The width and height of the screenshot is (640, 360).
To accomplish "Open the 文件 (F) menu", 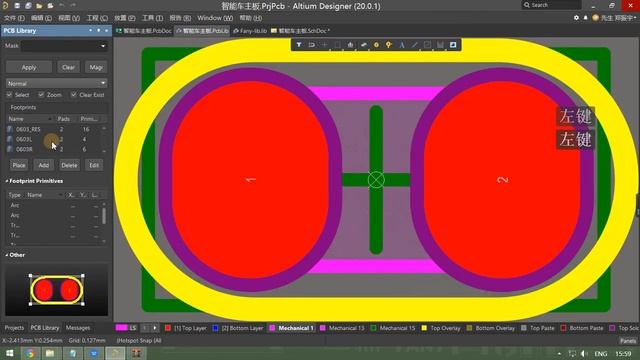I will 14,18.
